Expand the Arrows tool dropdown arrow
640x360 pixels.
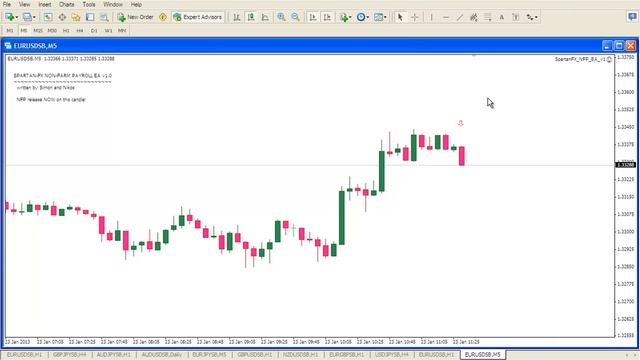536,17
